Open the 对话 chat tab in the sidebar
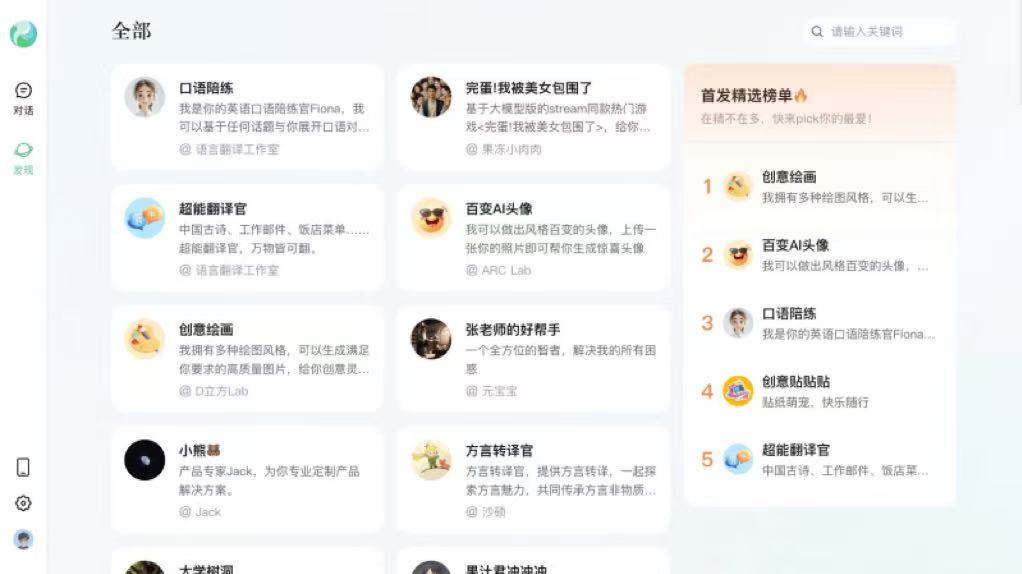 tap(23, 97)
